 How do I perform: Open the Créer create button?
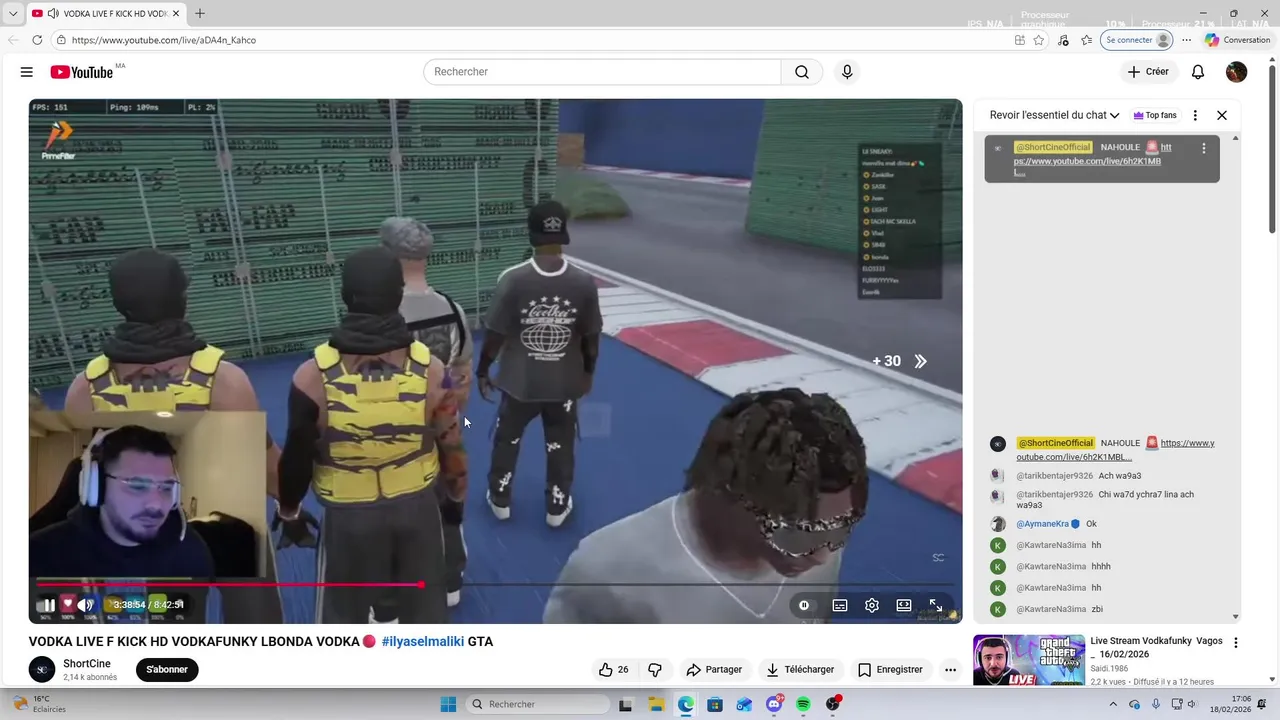pyautogui.click(x=1148, y=72)
